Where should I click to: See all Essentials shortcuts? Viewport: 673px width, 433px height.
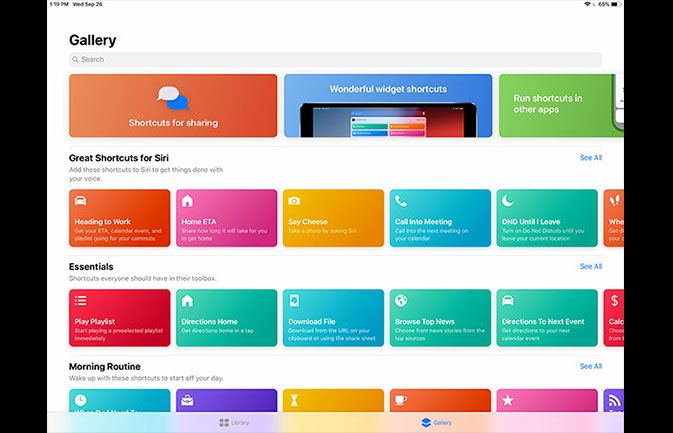[x=590, y=267]
